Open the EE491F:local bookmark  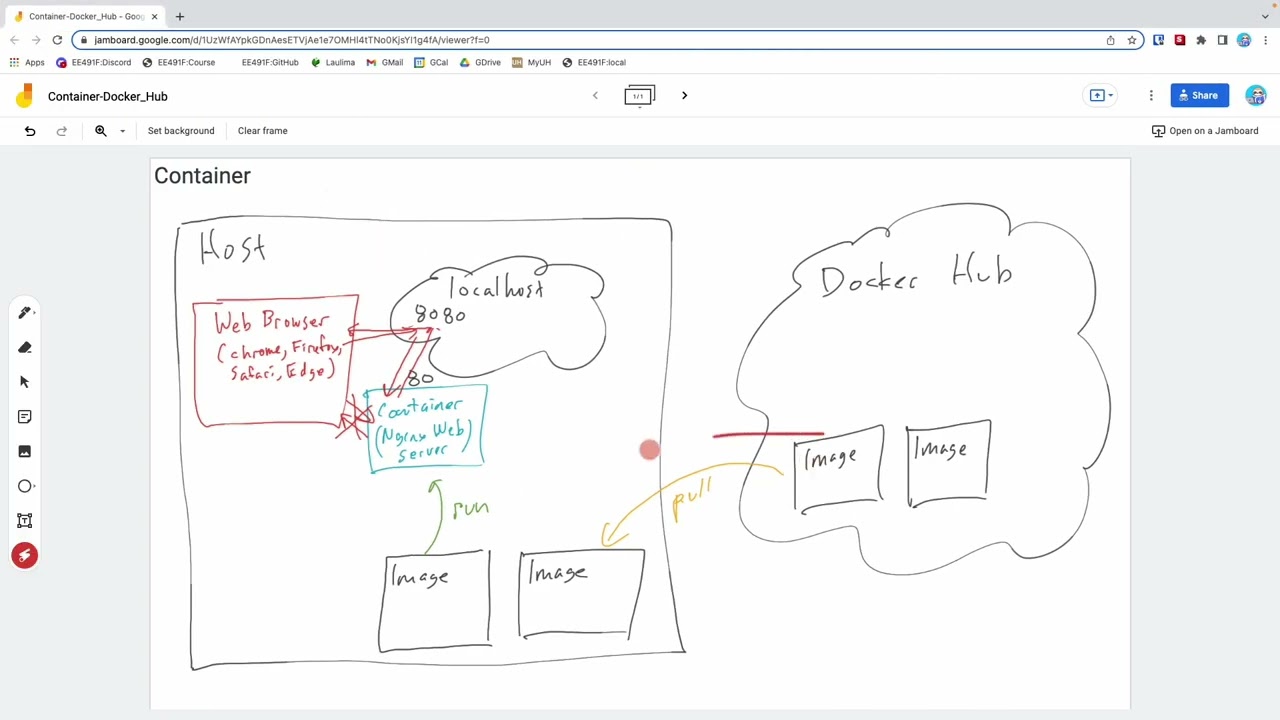pos(594,62)
